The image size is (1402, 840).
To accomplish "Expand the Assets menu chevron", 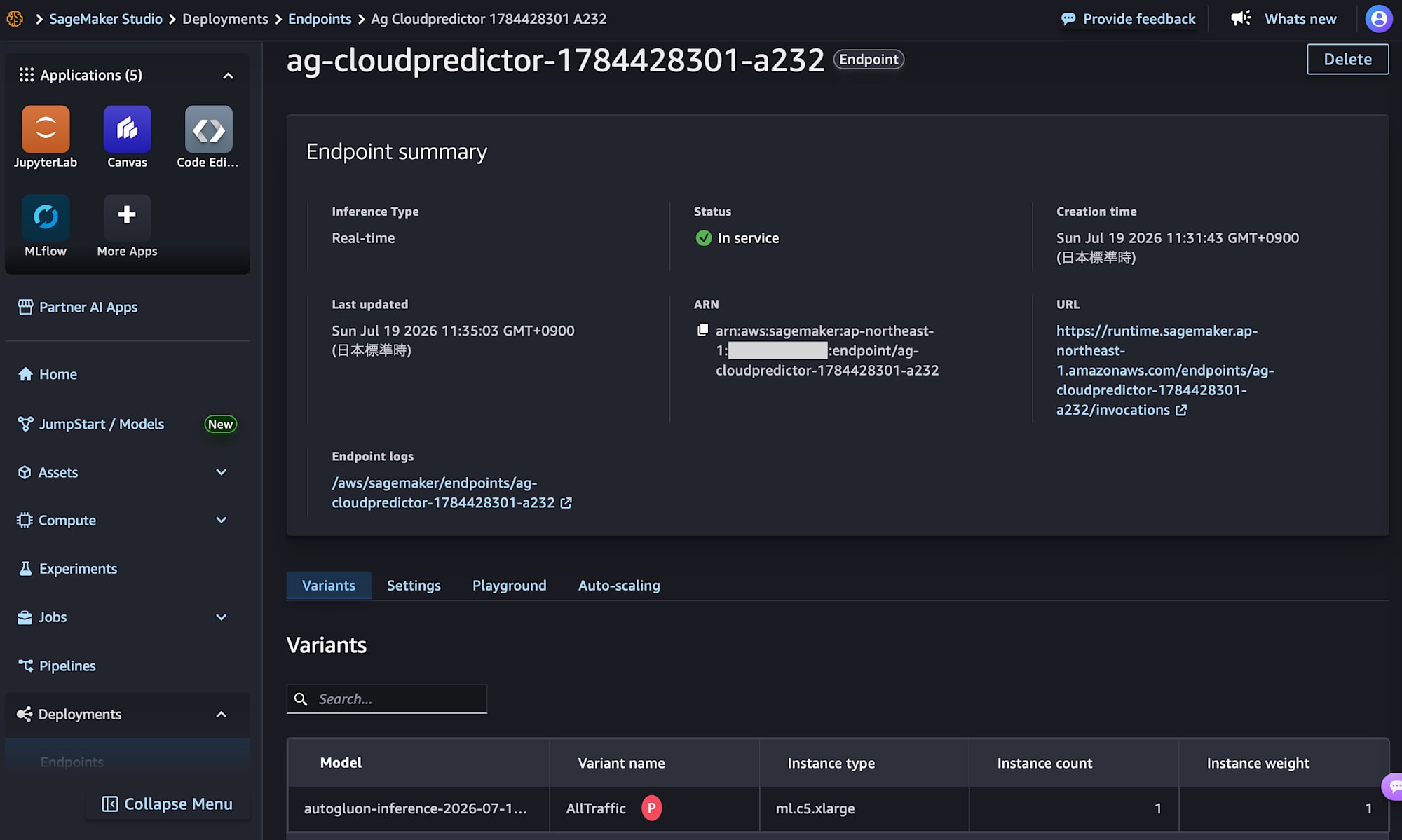I will pos(221,472).
